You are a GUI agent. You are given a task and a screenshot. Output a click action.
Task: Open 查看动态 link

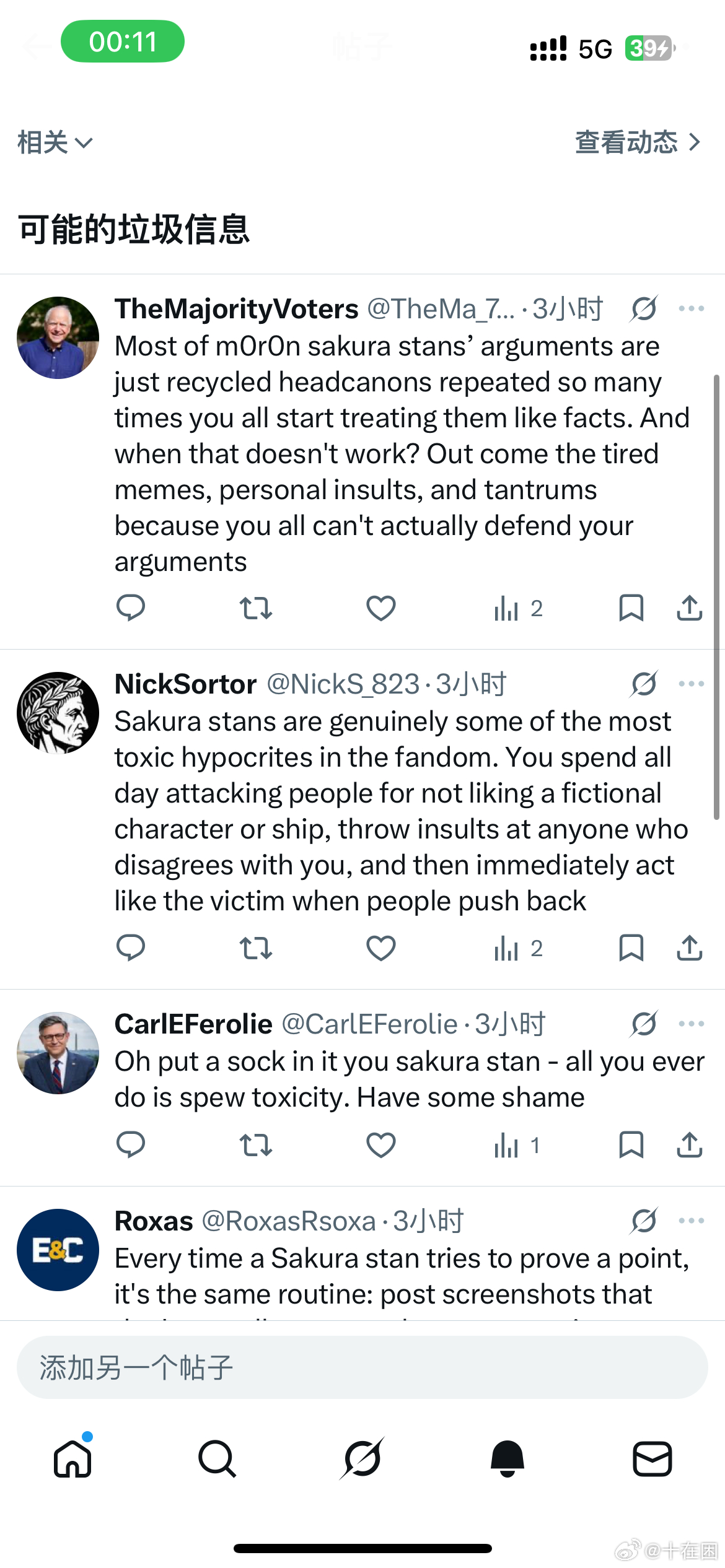coord(638,142)
